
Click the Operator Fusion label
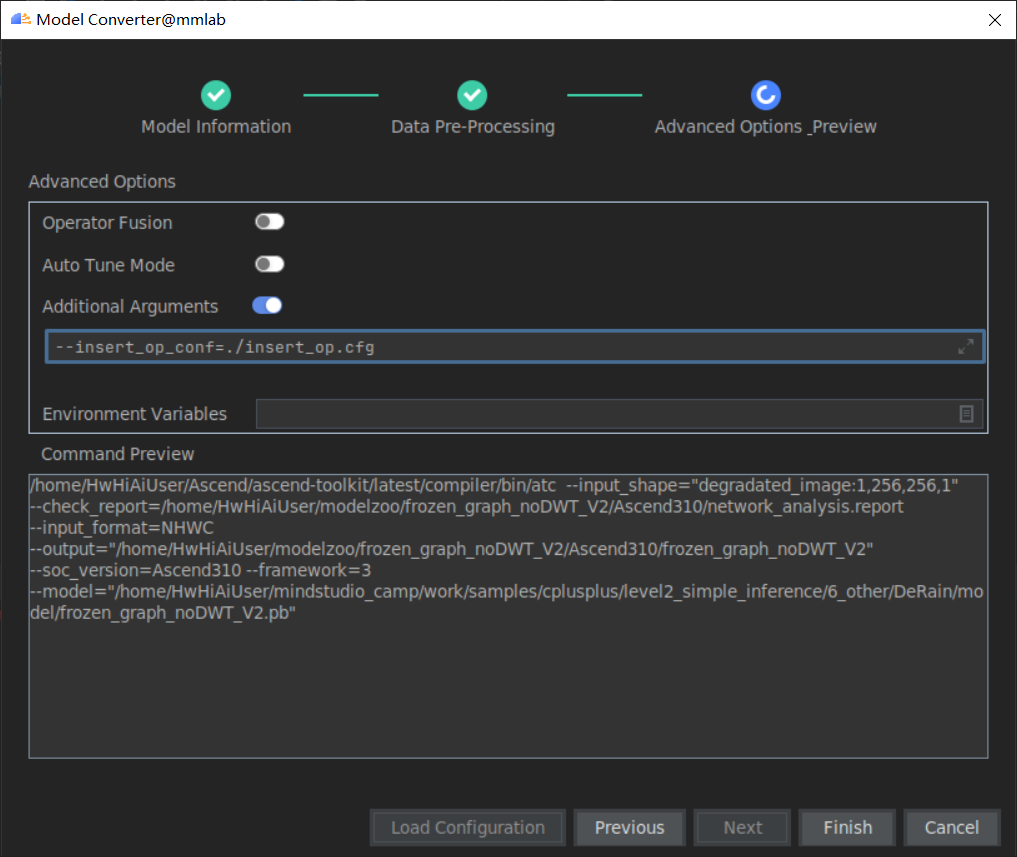point(107,223)
